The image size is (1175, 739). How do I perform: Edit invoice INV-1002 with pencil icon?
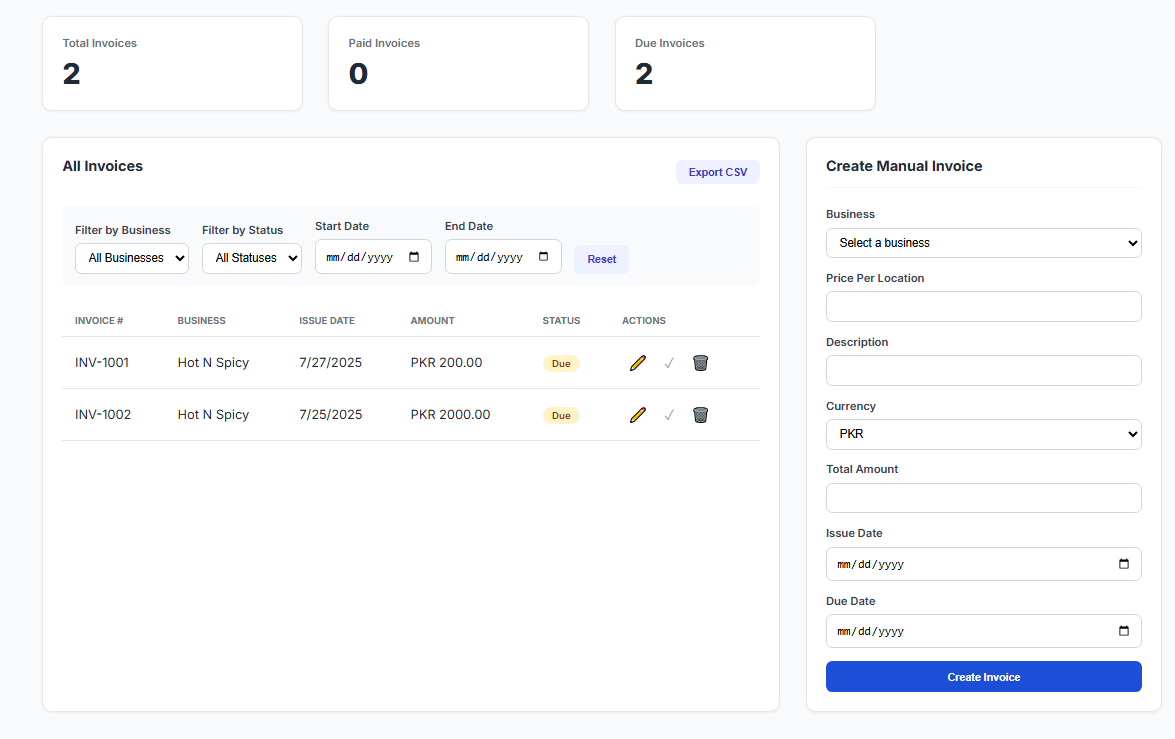[638, 415]
